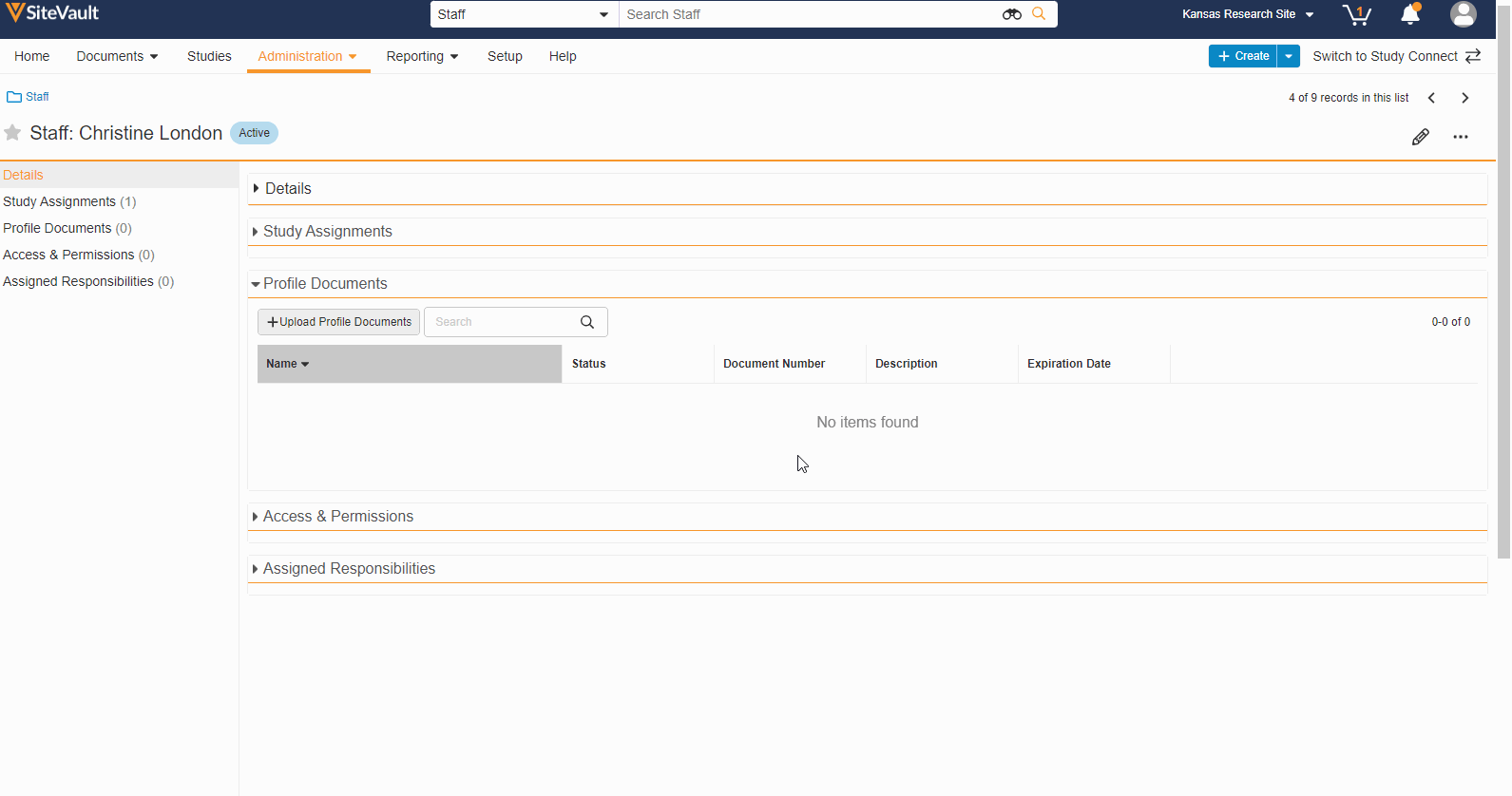Collapse the Profile Documents section
1512x796 pixels.
coord(324,283)
